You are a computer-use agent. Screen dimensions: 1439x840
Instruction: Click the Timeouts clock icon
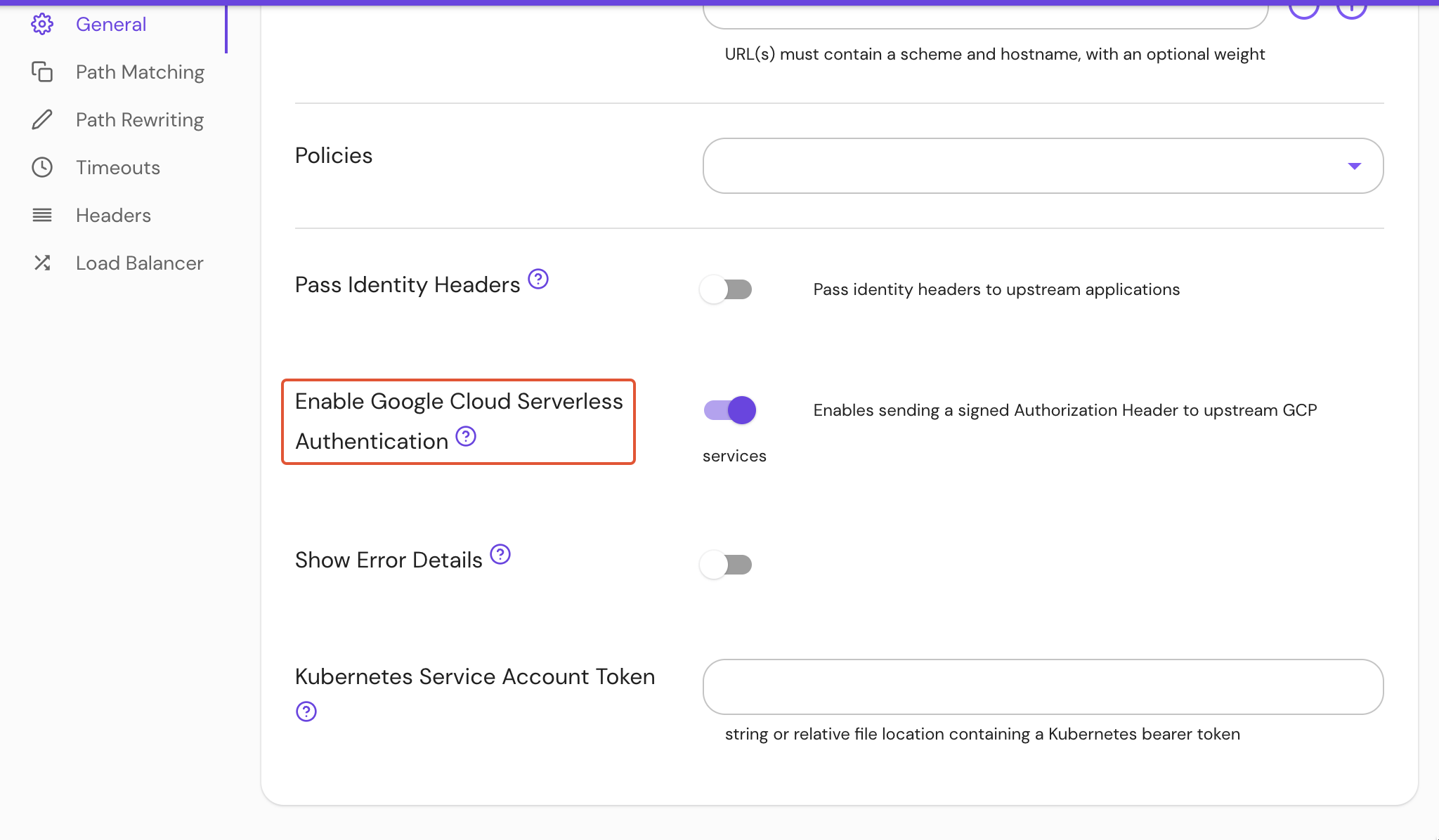pyautogui.click(x=42, y=167)
